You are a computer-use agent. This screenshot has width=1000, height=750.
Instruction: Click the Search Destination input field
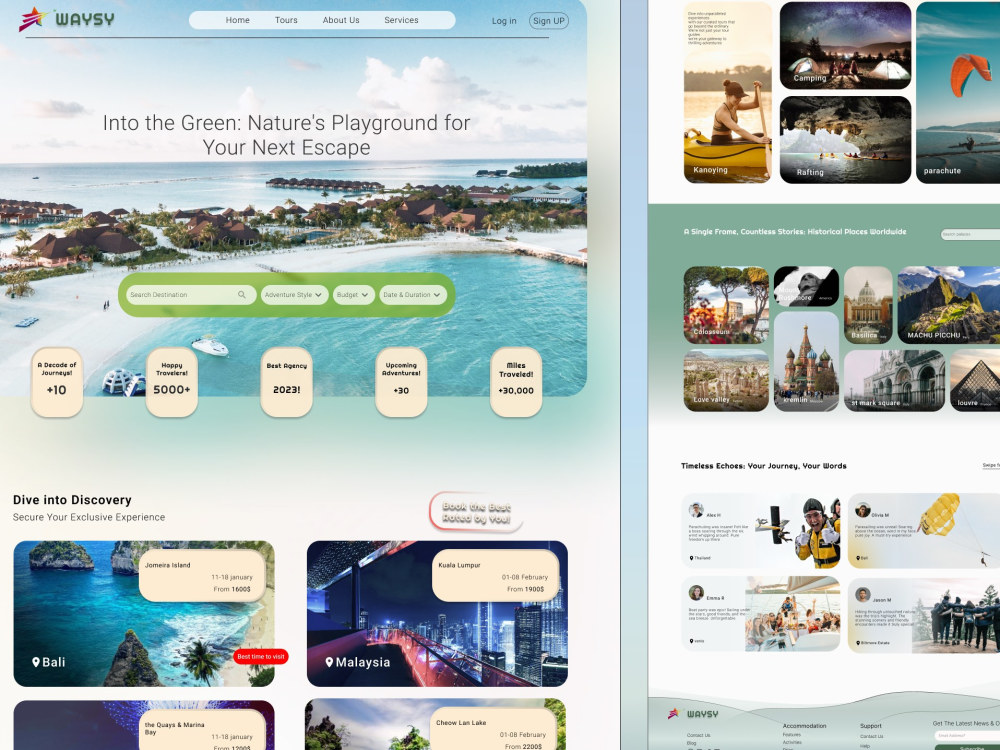[191, 295]
